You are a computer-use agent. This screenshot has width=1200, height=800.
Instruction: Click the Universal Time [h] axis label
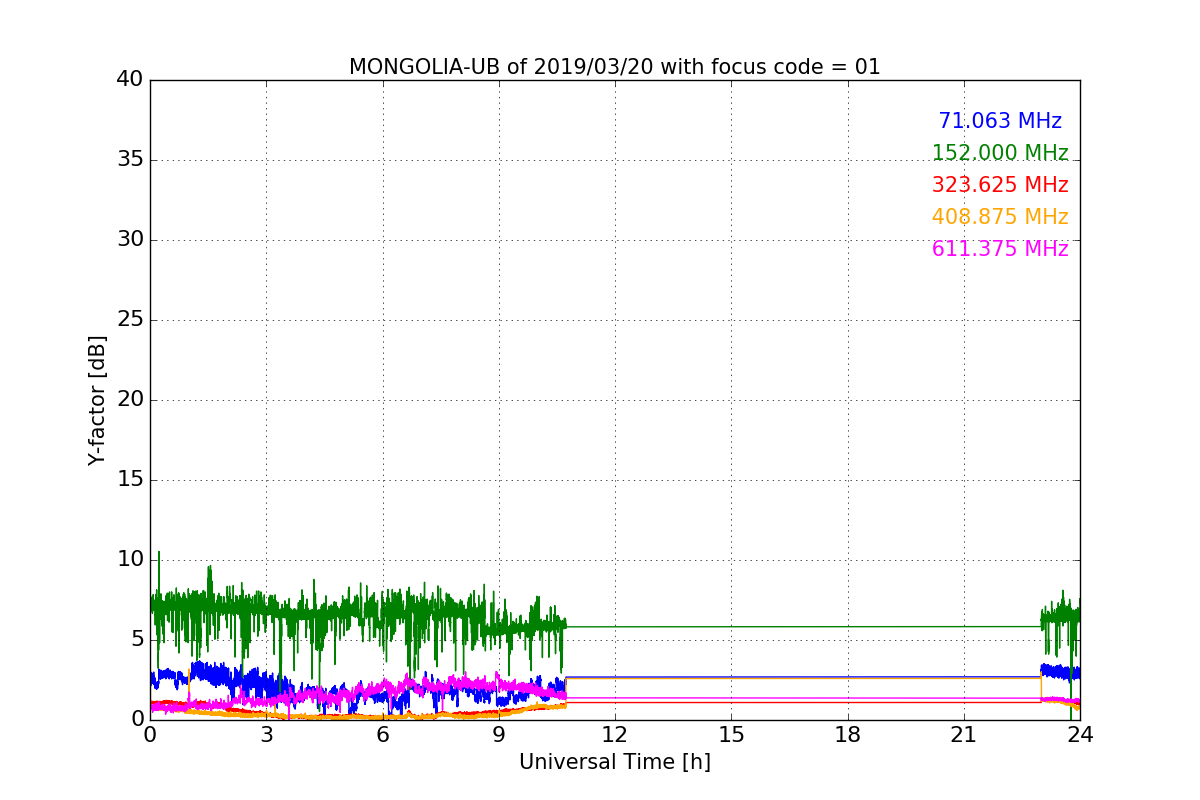point(615,762)
